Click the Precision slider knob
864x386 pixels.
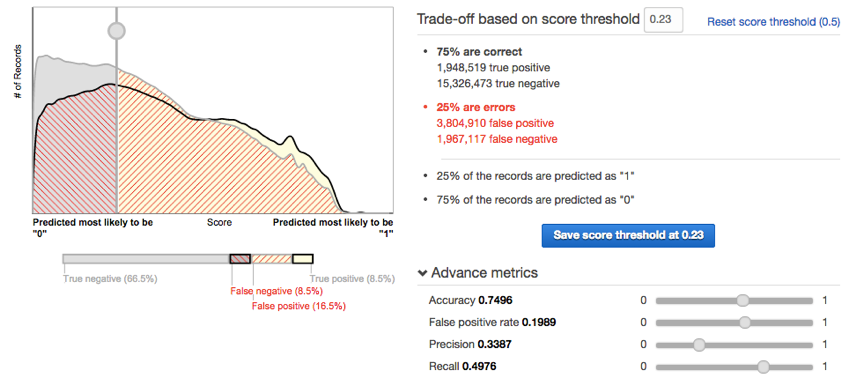[699, 345]
